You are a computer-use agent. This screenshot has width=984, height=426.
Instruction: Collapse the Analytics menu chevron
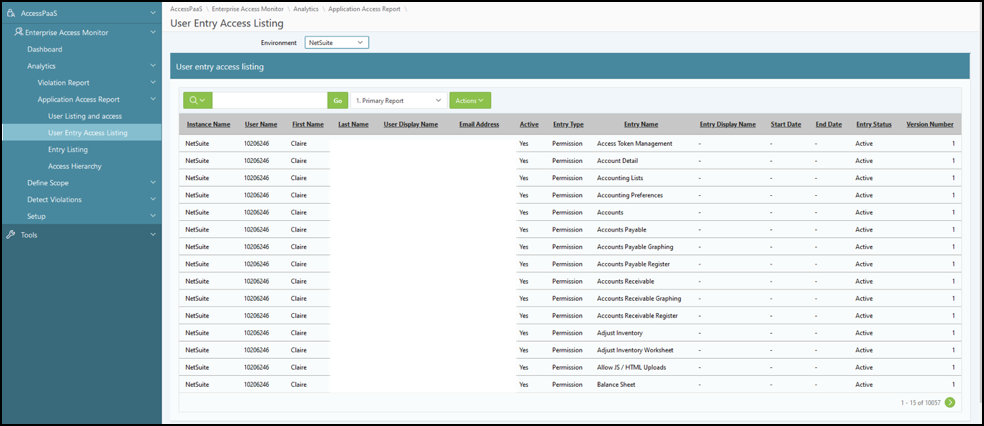[153, 65]
